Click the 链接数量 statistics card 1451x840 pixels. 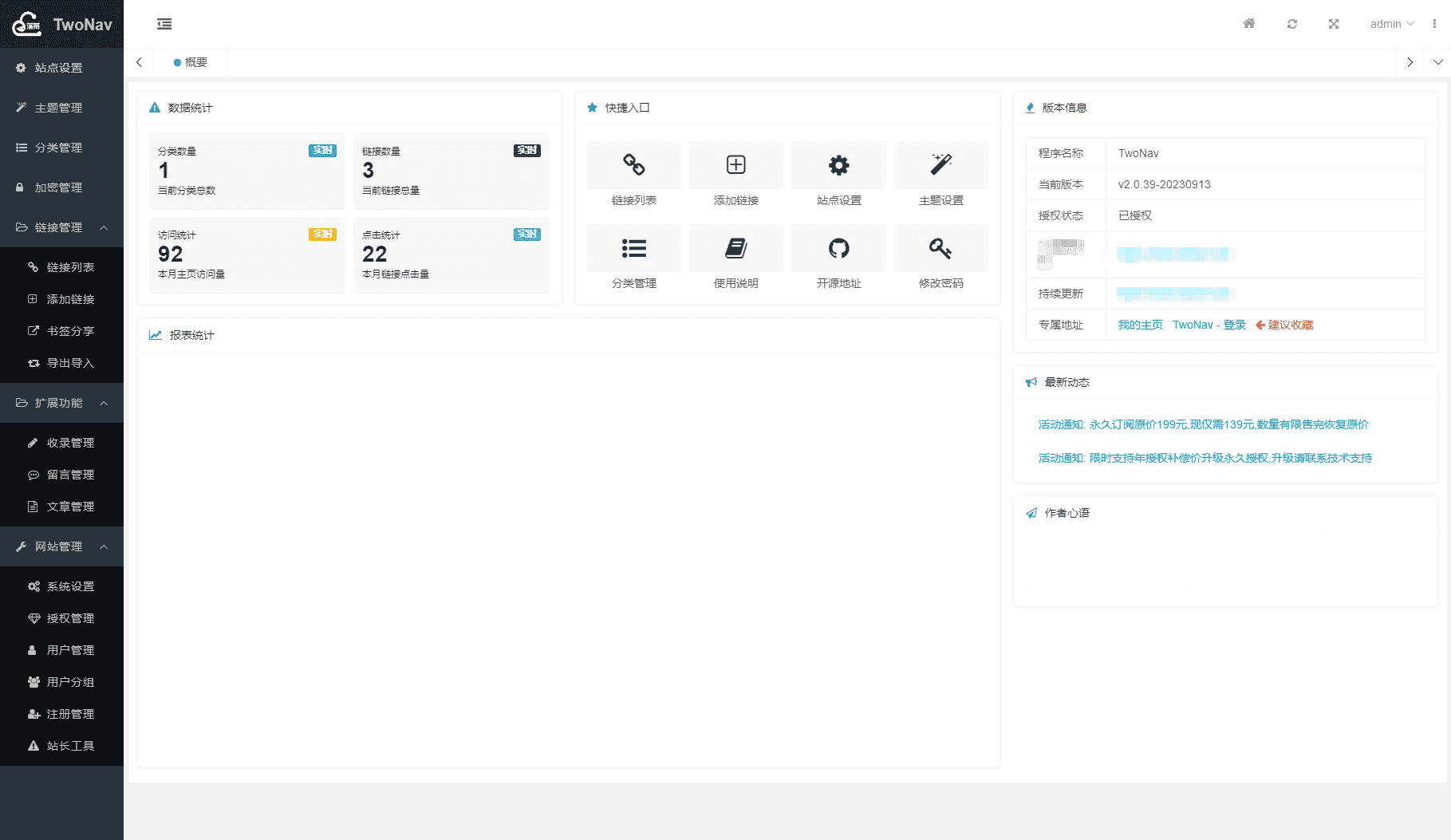[451, 172]
